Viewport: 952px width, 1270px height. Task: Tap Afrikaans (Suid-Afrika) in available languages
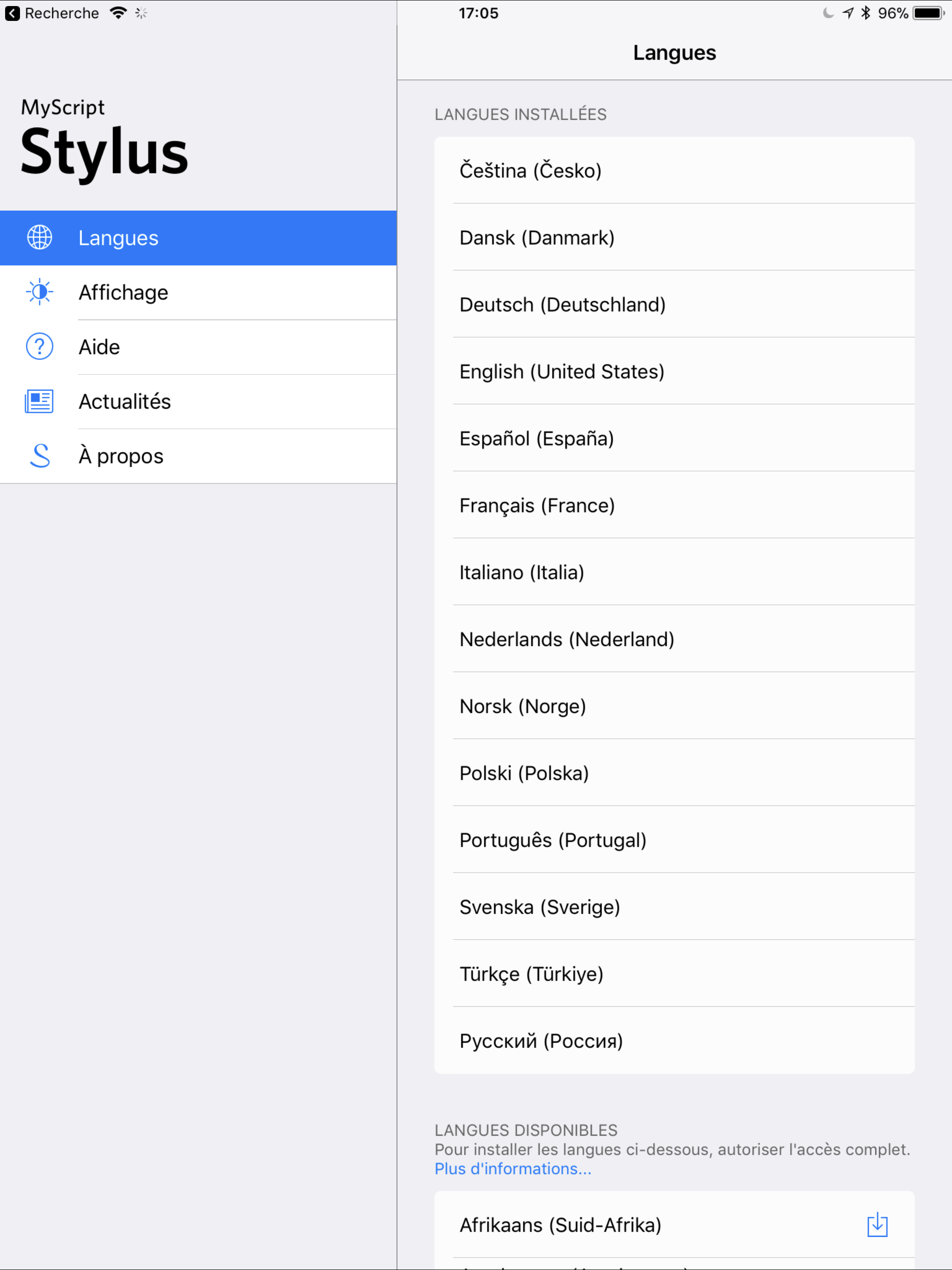560,1225
